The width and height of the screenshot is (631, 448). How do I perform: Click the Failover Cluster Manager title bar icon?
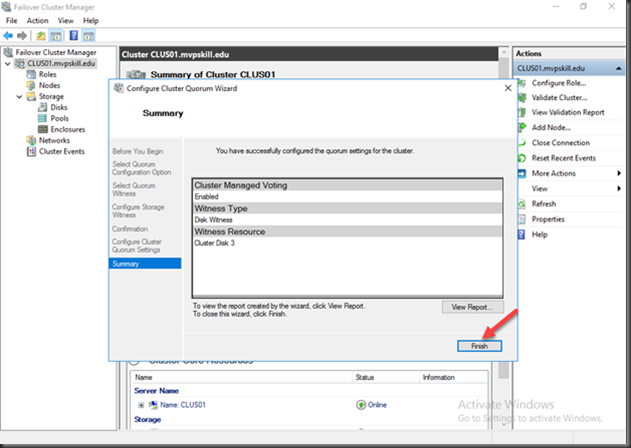[6, 7]
